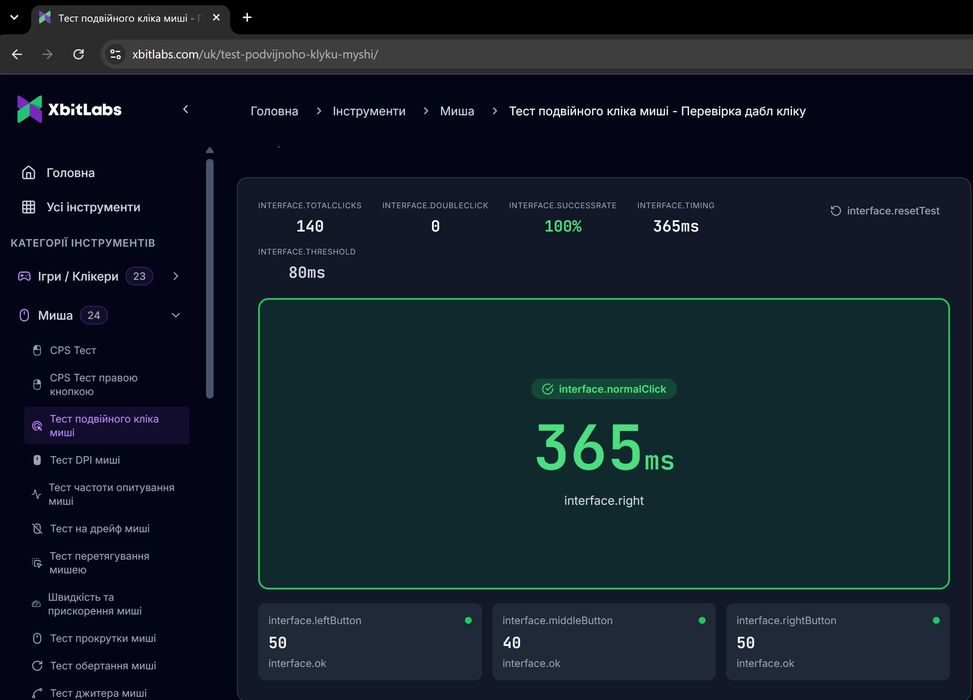
Task: Click the Тест DPI миші icon
Action: 37,460
